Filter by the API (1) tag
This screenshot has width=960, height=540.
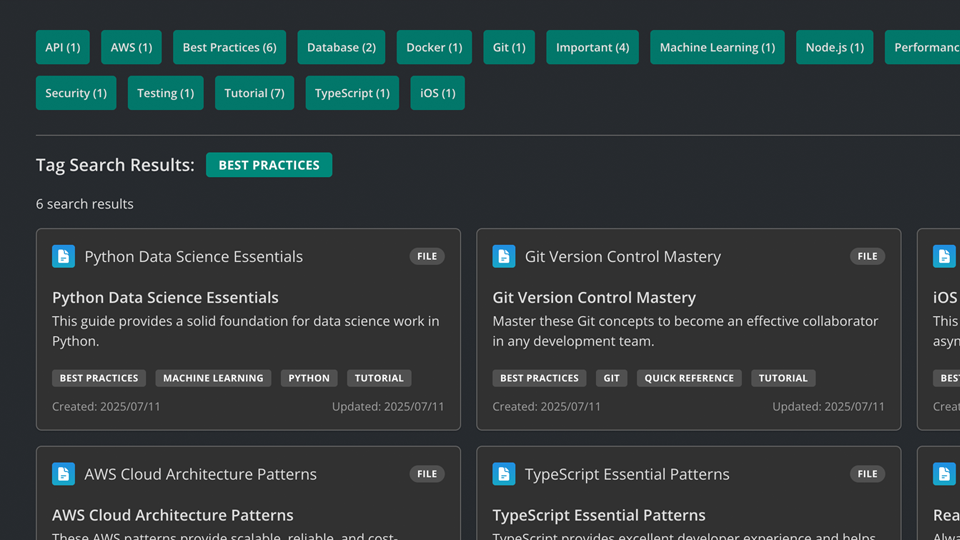click(62, 47)
